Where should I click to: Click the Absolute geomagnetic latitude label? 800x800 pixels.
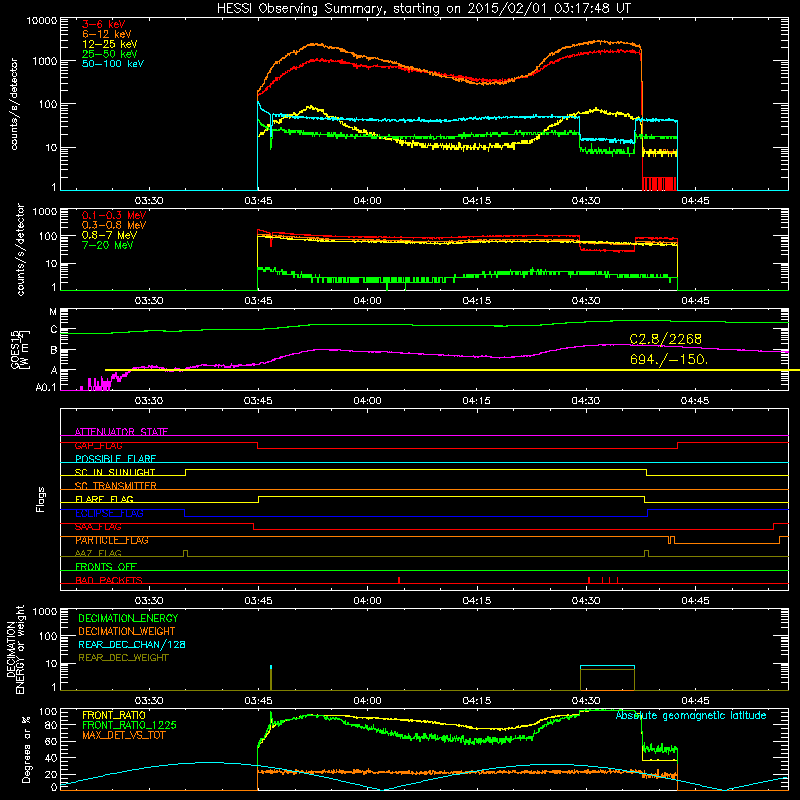[x=691, y=715]
